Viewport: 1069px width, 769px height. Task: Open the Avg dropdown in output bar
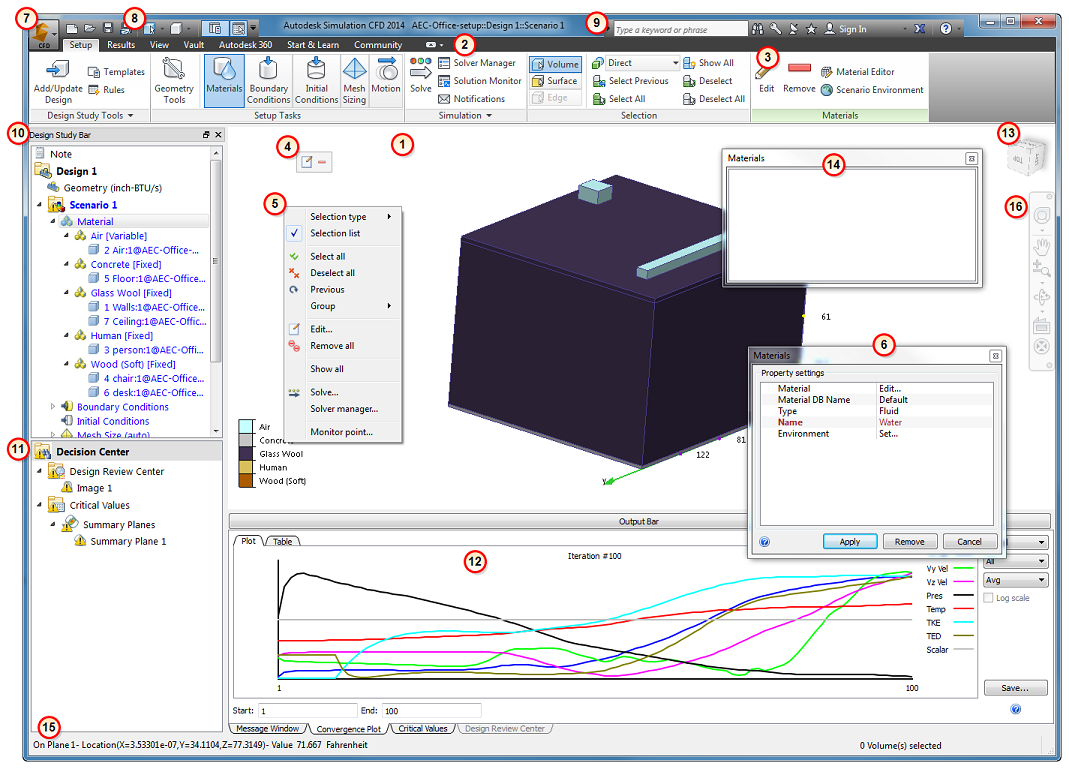point(1015,580)
